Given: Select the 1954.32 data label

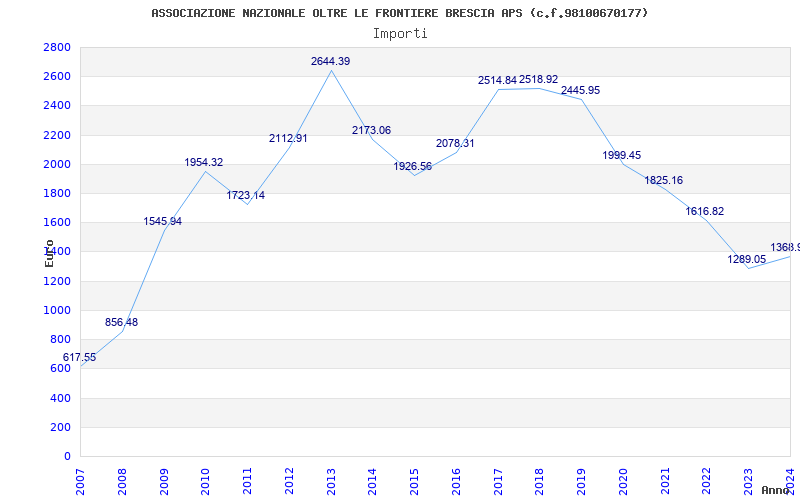Looking at the screenshot, I should (204, 162).
